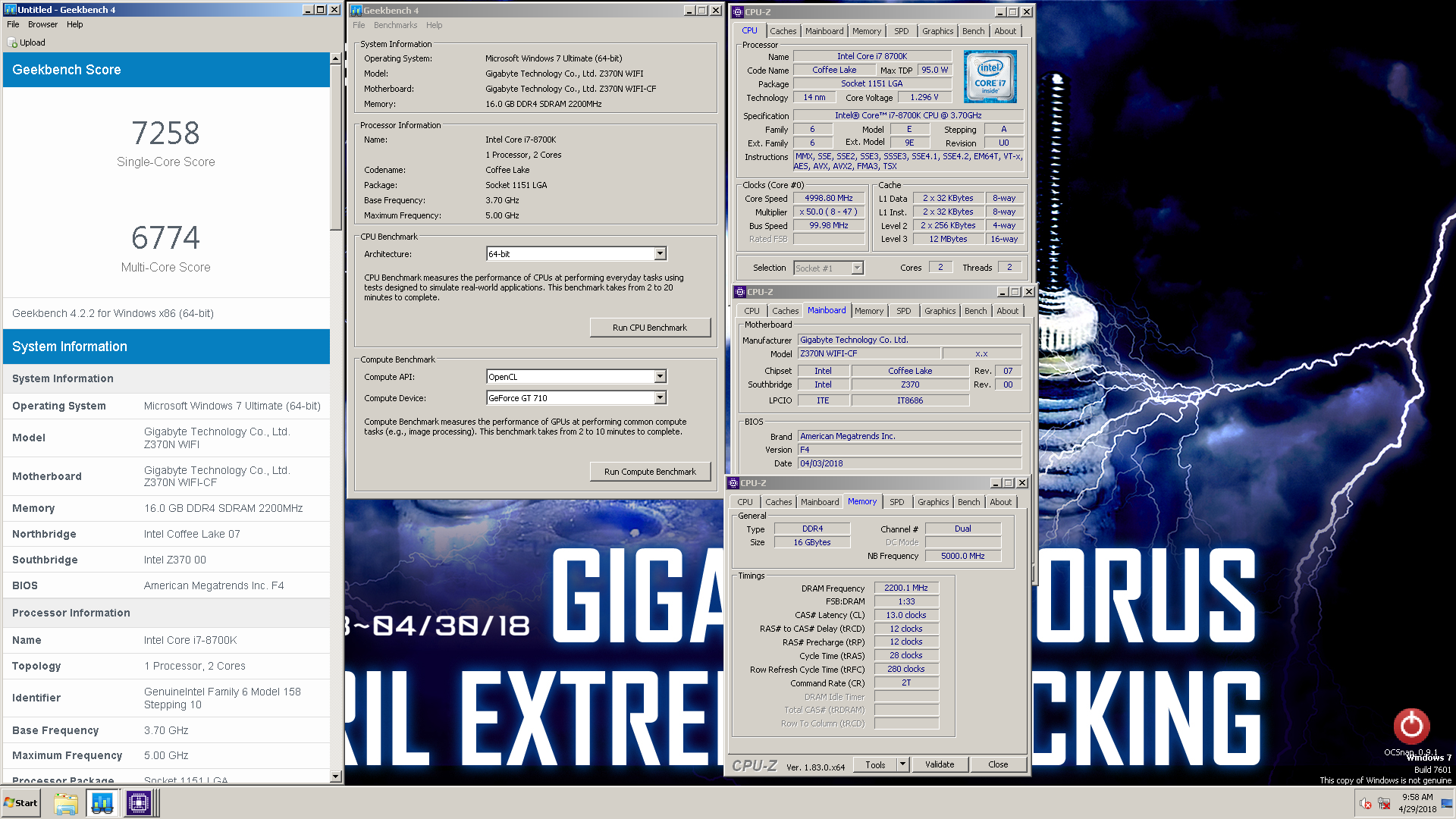This screenshot has width=1456, height=819.
Task: Click the Show Desktop icon in tray
Action: pyautogui.click(x=1447, y=803)
